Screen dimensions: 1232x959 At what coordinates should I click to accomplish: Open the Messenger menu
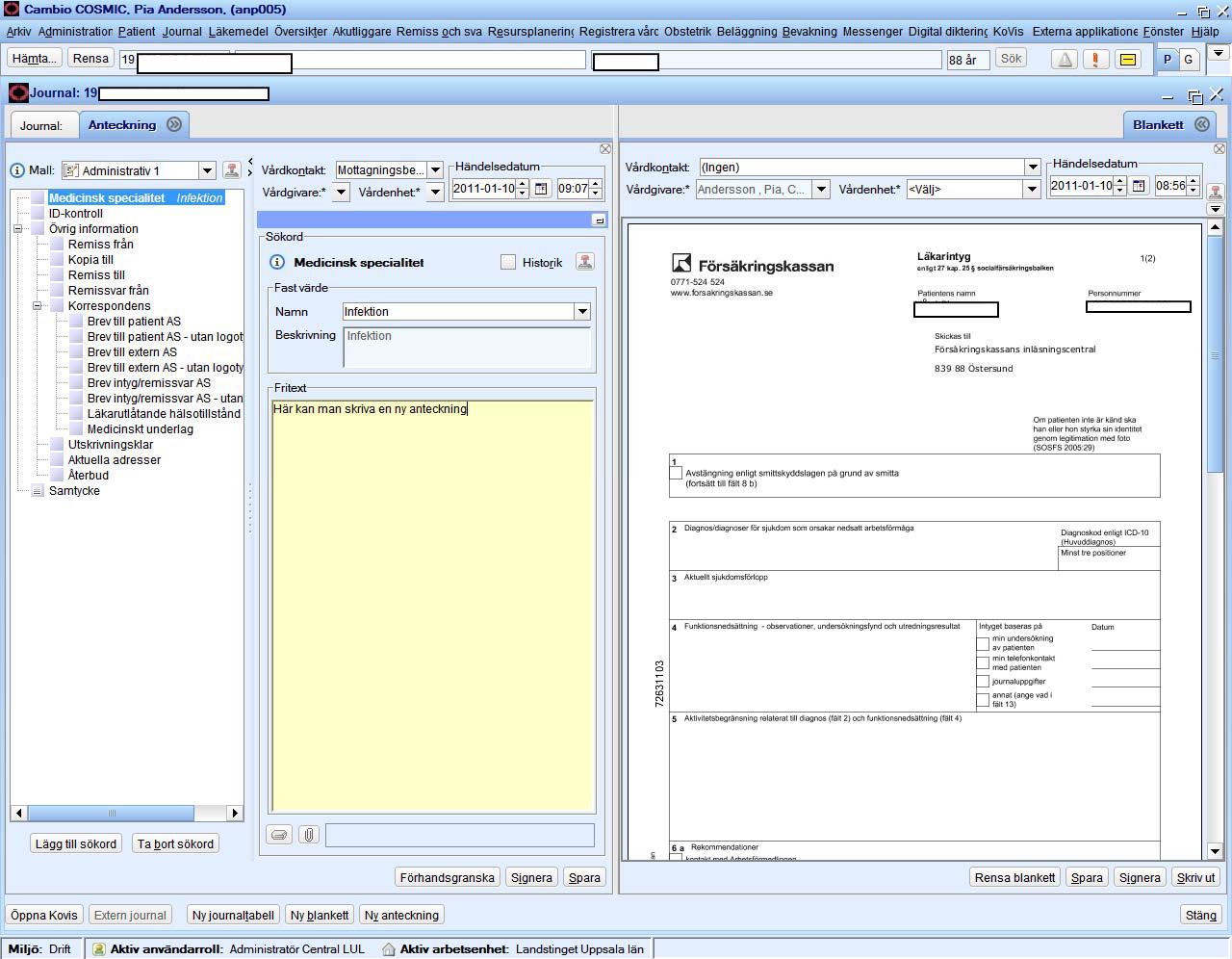pyautogui.click(x=873, y=31)
